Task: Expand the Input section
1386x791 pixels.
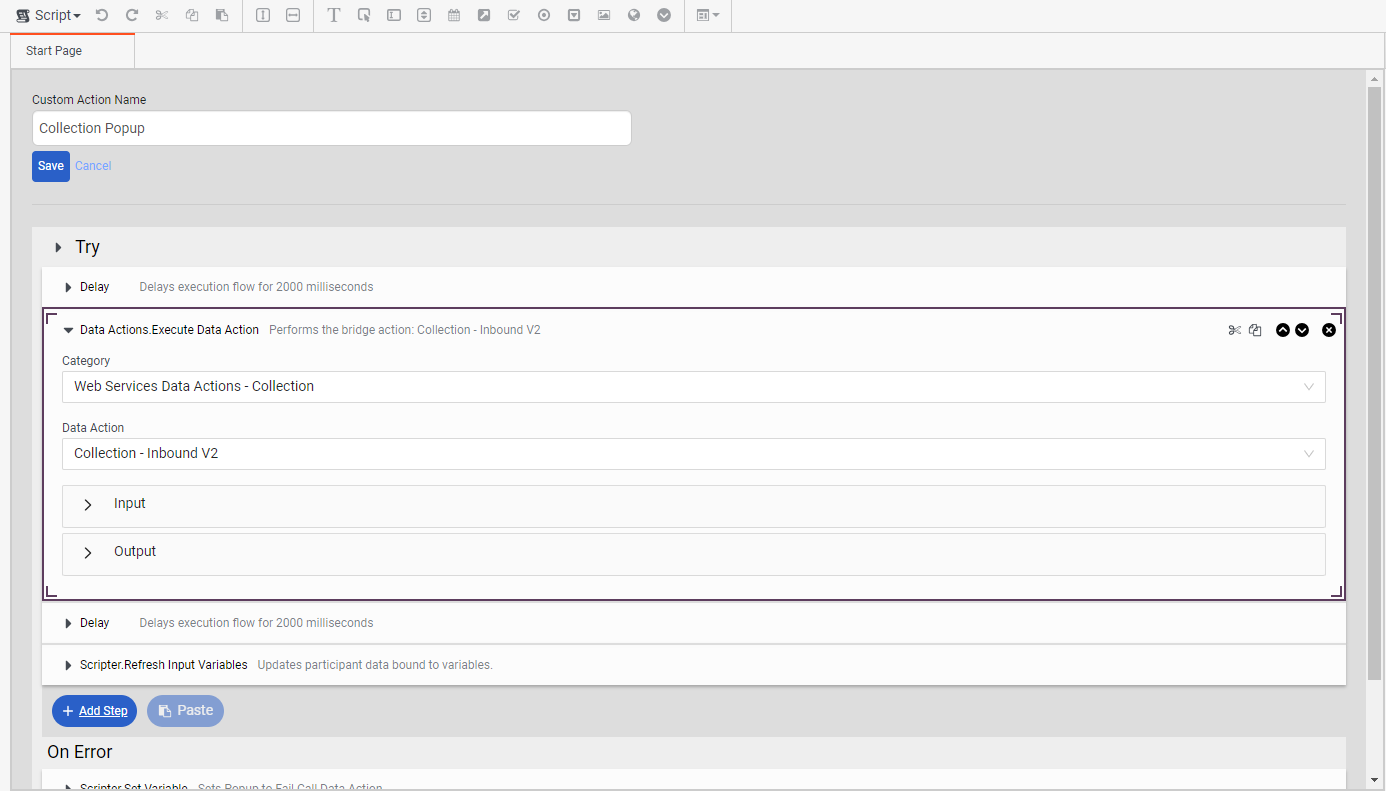Action: point(694,506)
